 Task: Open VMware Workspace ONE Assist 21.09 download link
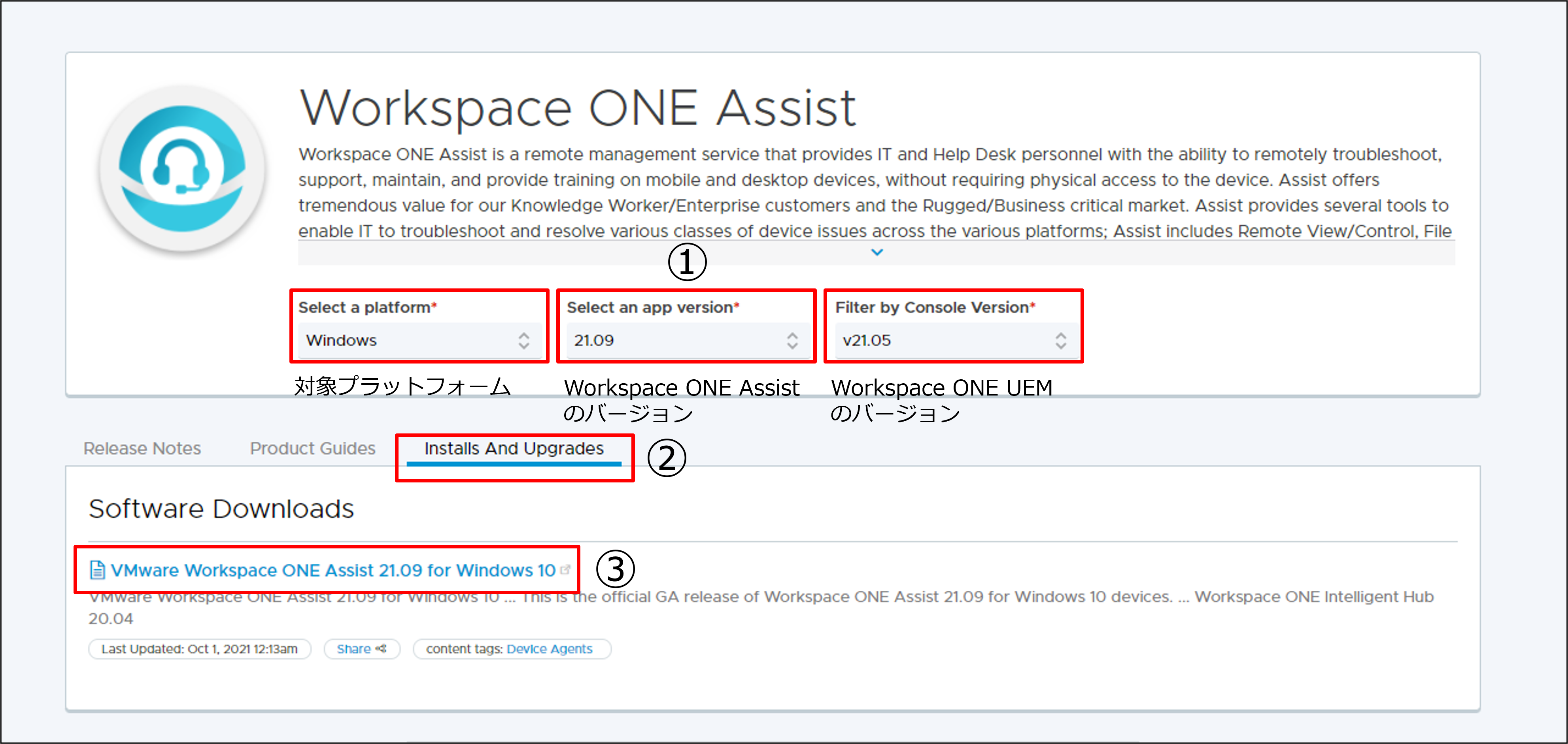(332, 570)
